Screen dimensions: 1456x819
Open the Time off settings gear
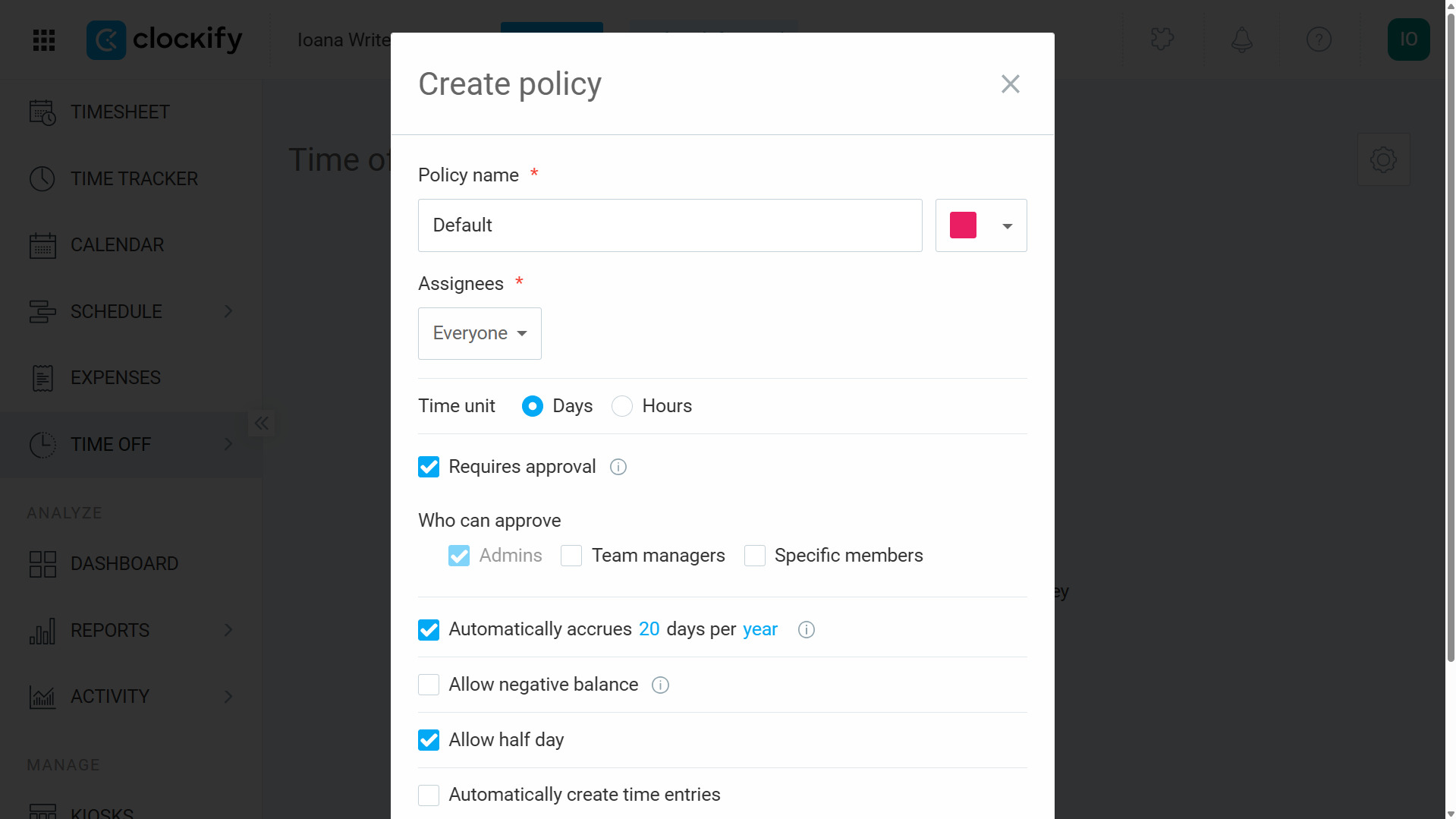tap(1383, 159)
